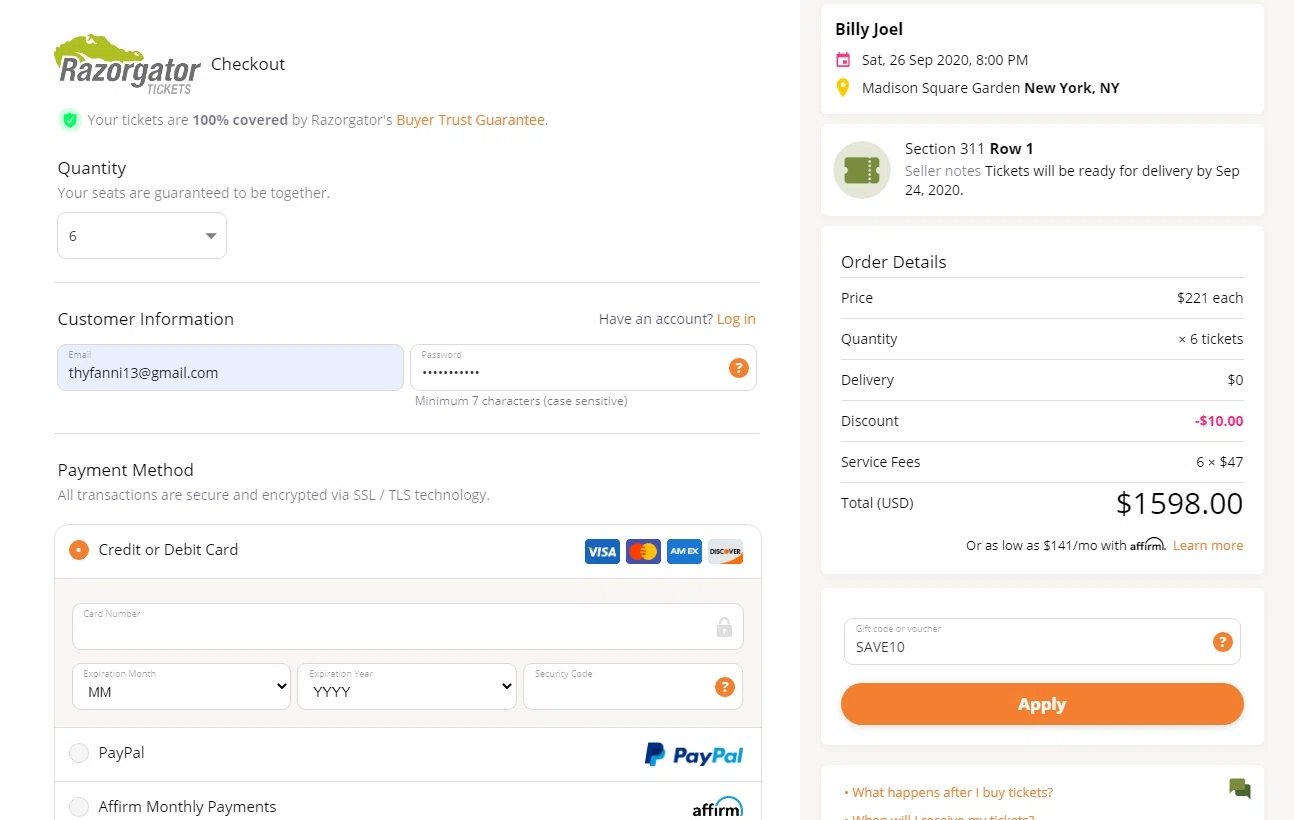
Task: Click the $1598.00 total amount
Action: tap(1180, 503)
